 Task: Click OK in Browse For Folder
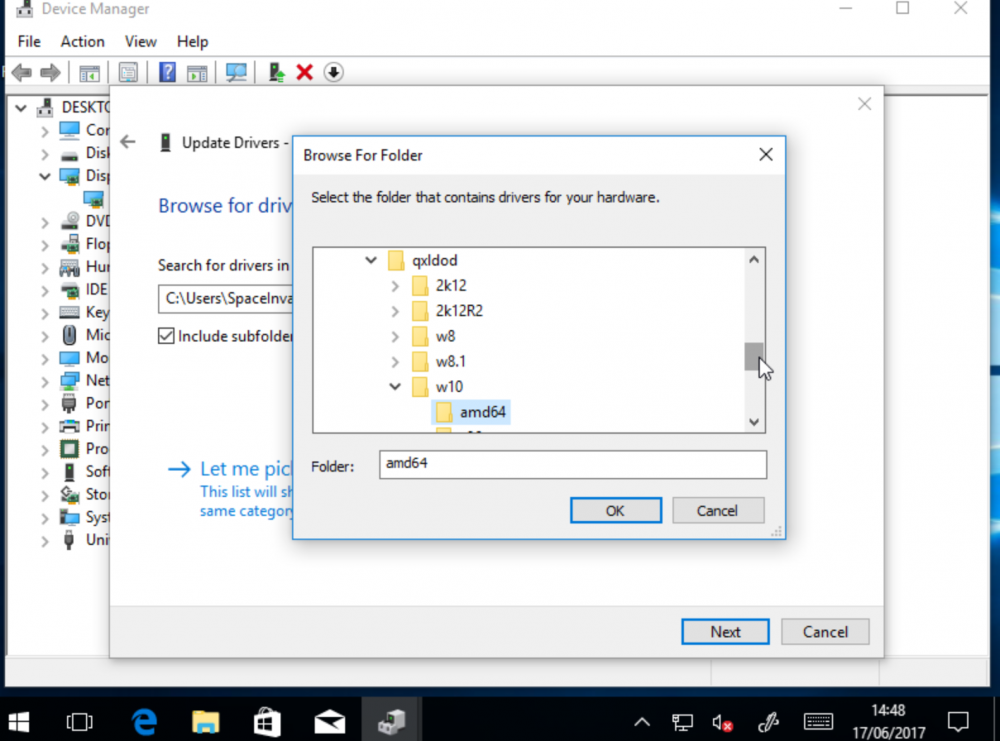click(615, 511)
